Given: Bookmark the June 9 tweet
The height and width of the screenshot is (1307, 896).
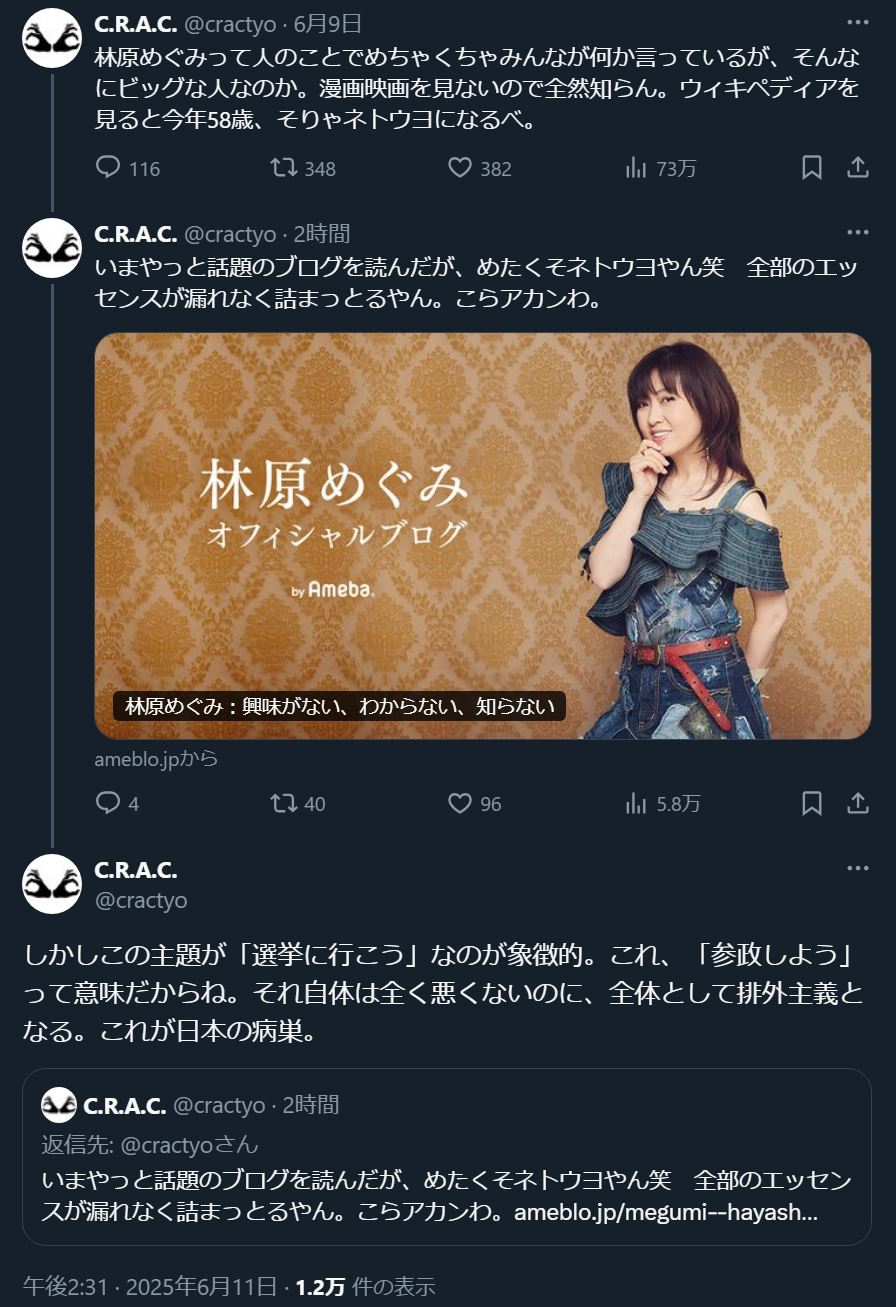Looking at the screenshot, I should click(x=812, y=168).
